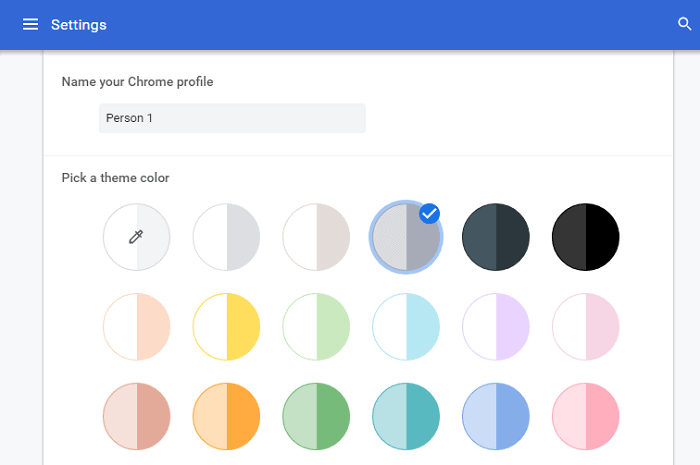The width and height of the screenshot is (700, 465).
Task: Choose the salmon rose theme color
Action: point(136,416)
